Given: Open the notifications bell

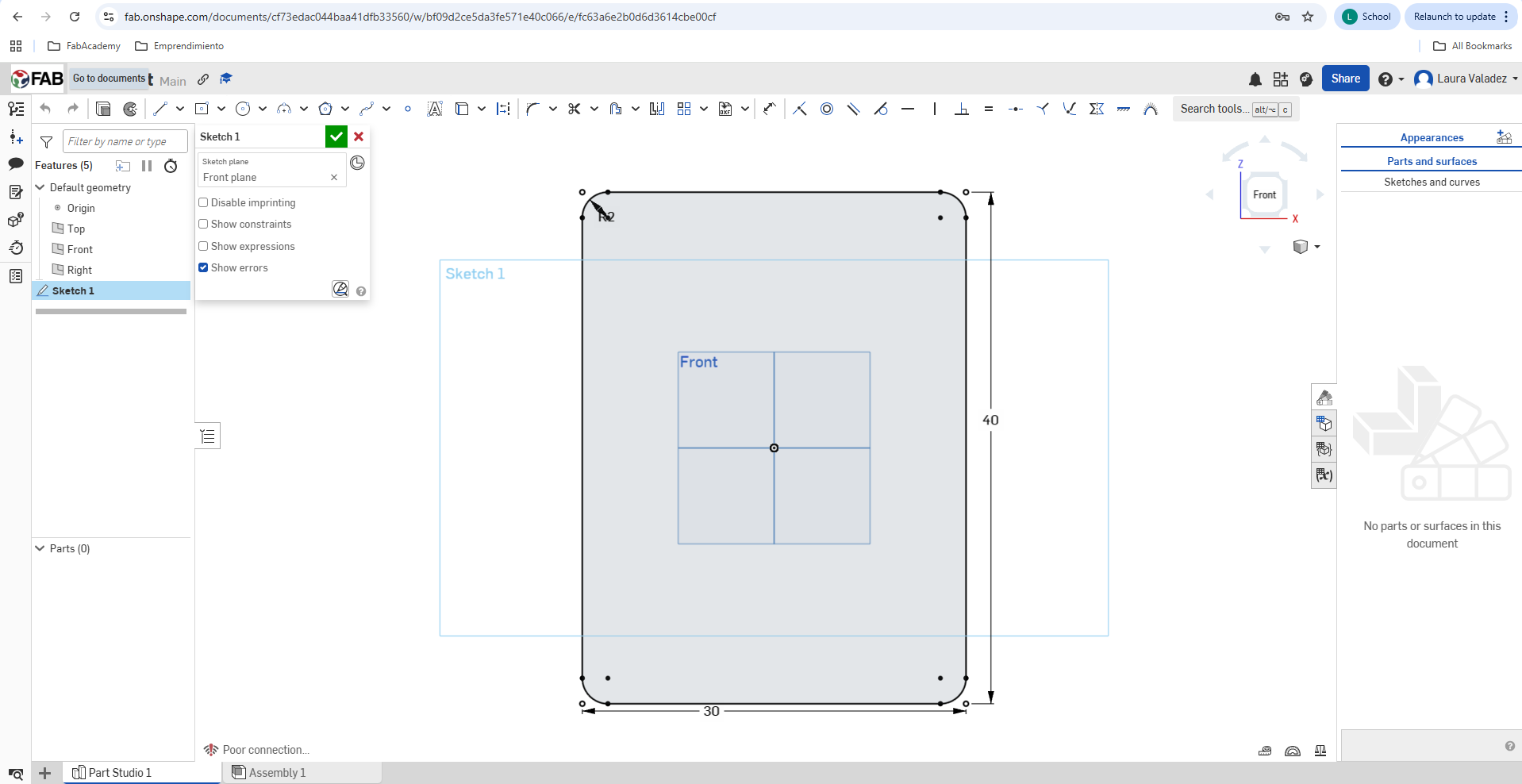Looking at the screenshot, I should click(1255, 79).
